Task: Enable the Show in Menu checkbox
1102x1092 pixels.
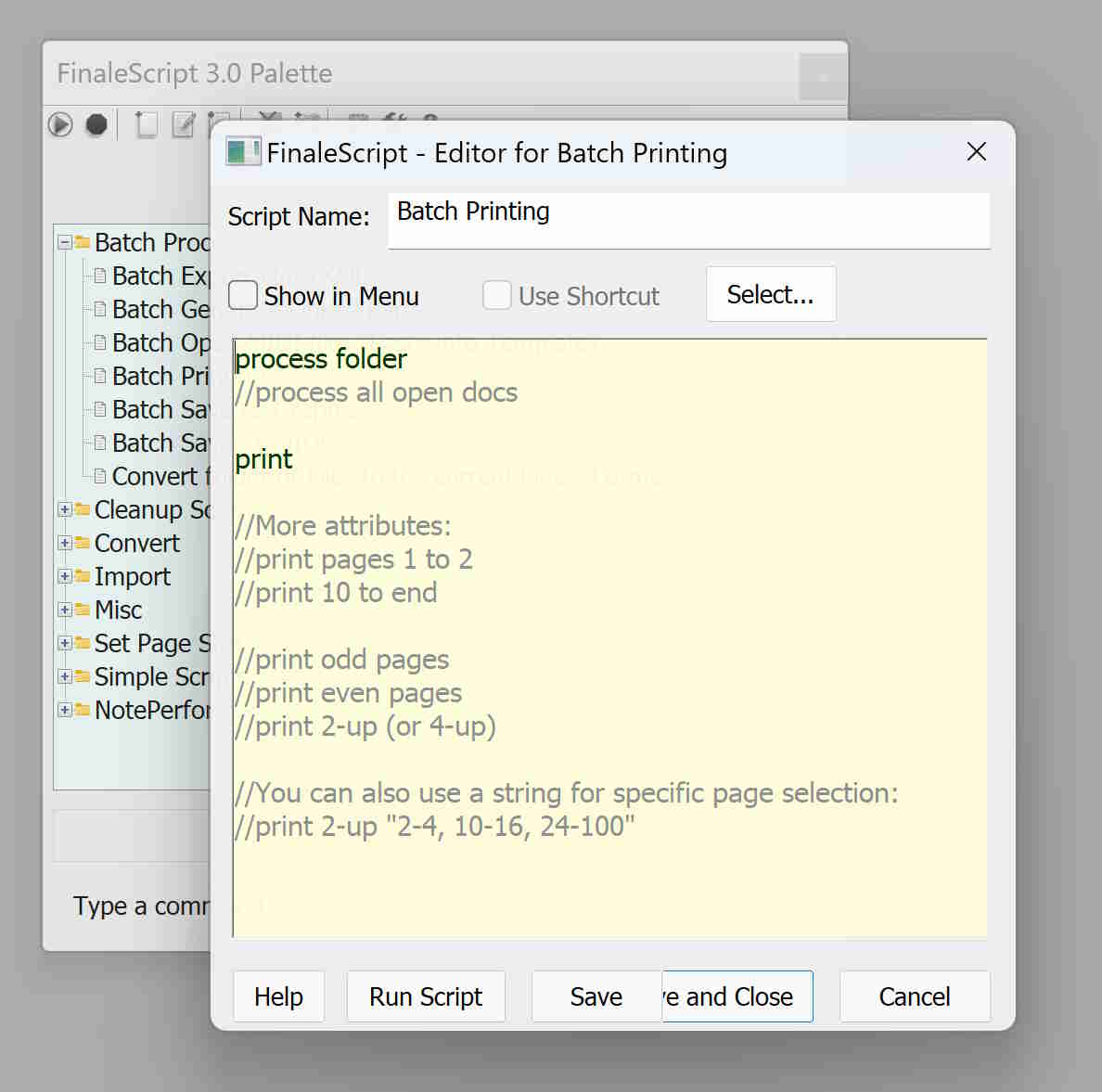Action: 243,296
